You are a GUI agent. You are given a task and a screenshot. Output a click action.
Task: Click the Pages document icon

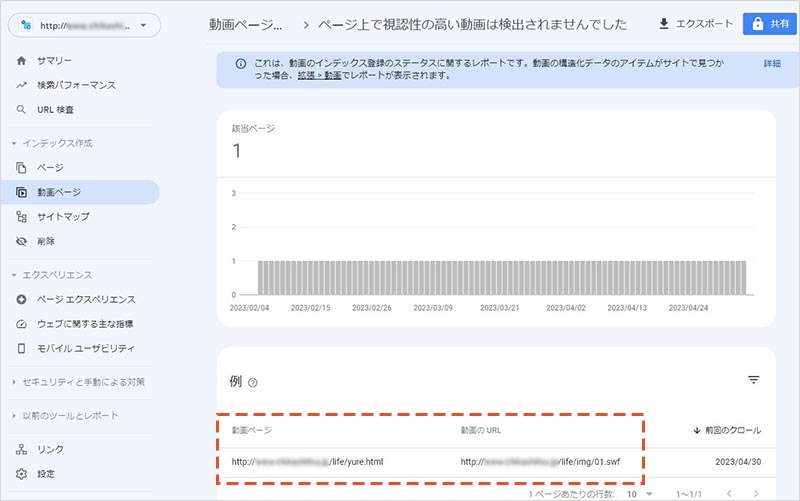pyautogui.click(x=21, y=167)
